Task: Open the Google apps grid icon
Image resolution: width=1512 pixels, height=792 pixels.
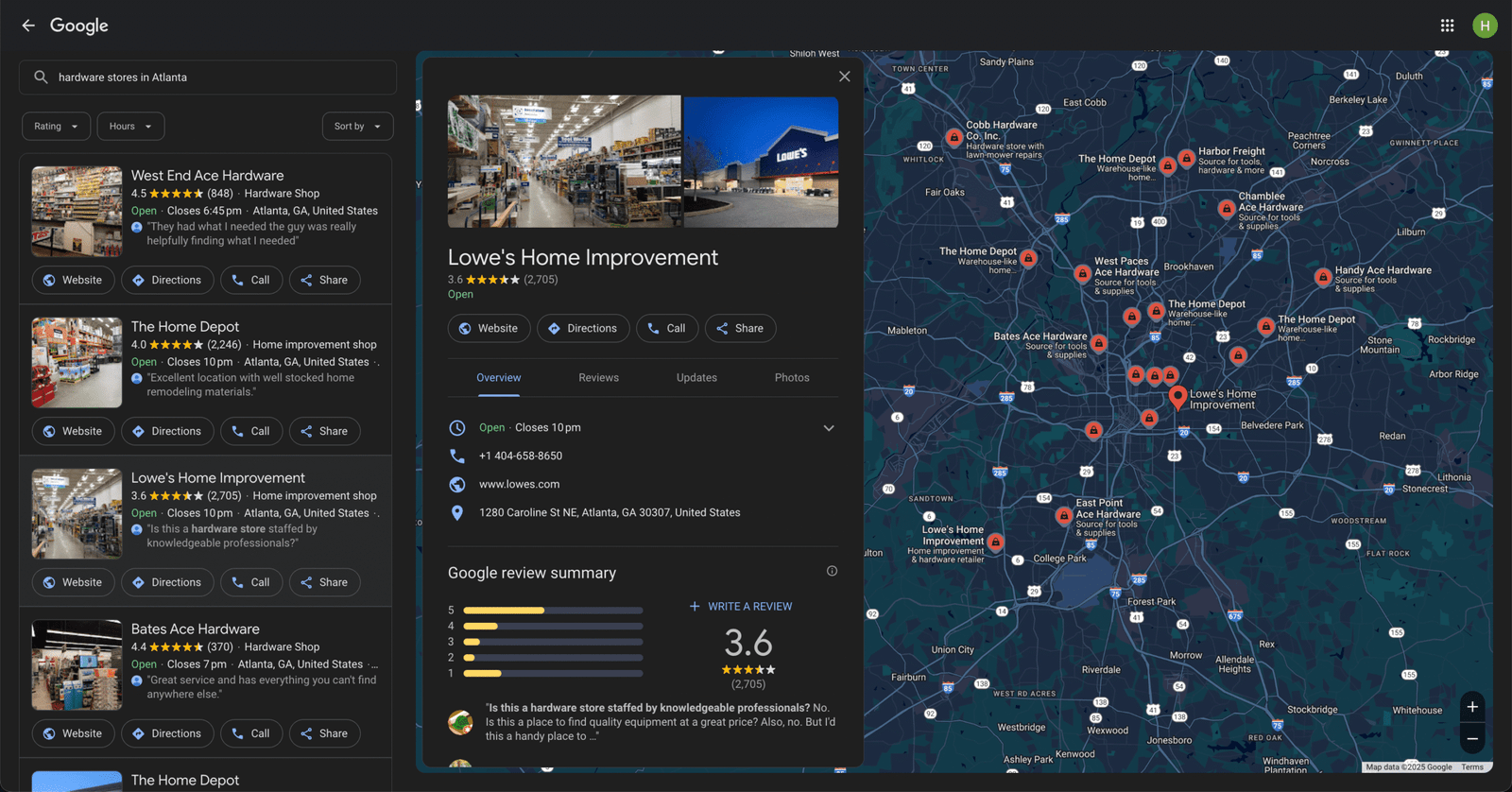Action: (1447, 26)
